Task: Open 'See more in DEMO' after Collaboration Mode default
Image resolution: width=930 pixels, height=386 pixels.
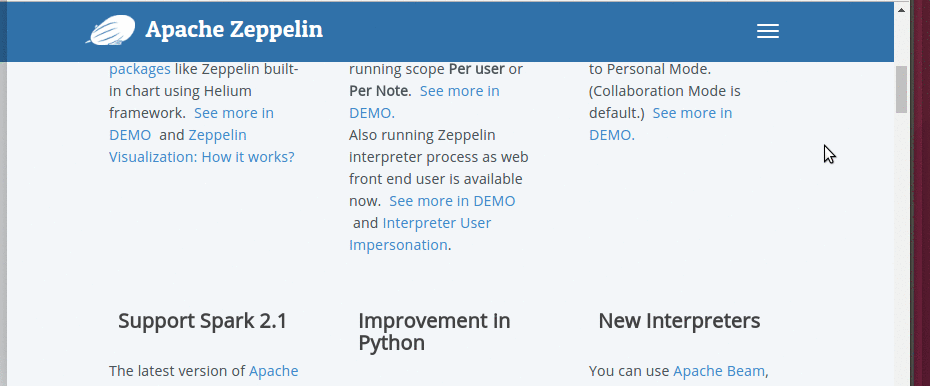Action: point(661,124)
